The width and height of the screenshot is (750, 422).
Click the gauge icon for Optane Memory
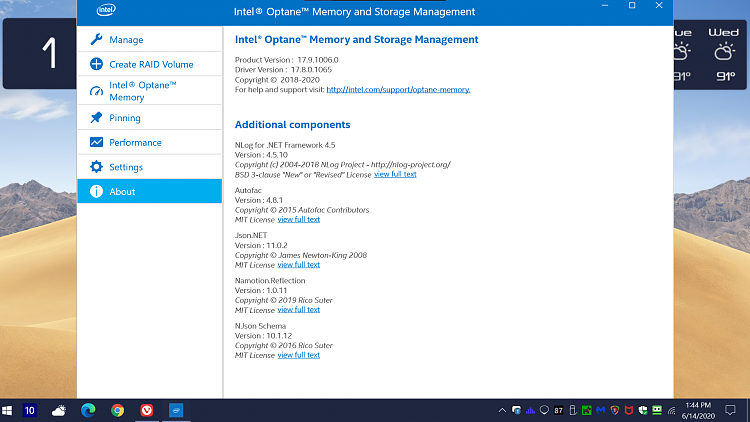96,91
